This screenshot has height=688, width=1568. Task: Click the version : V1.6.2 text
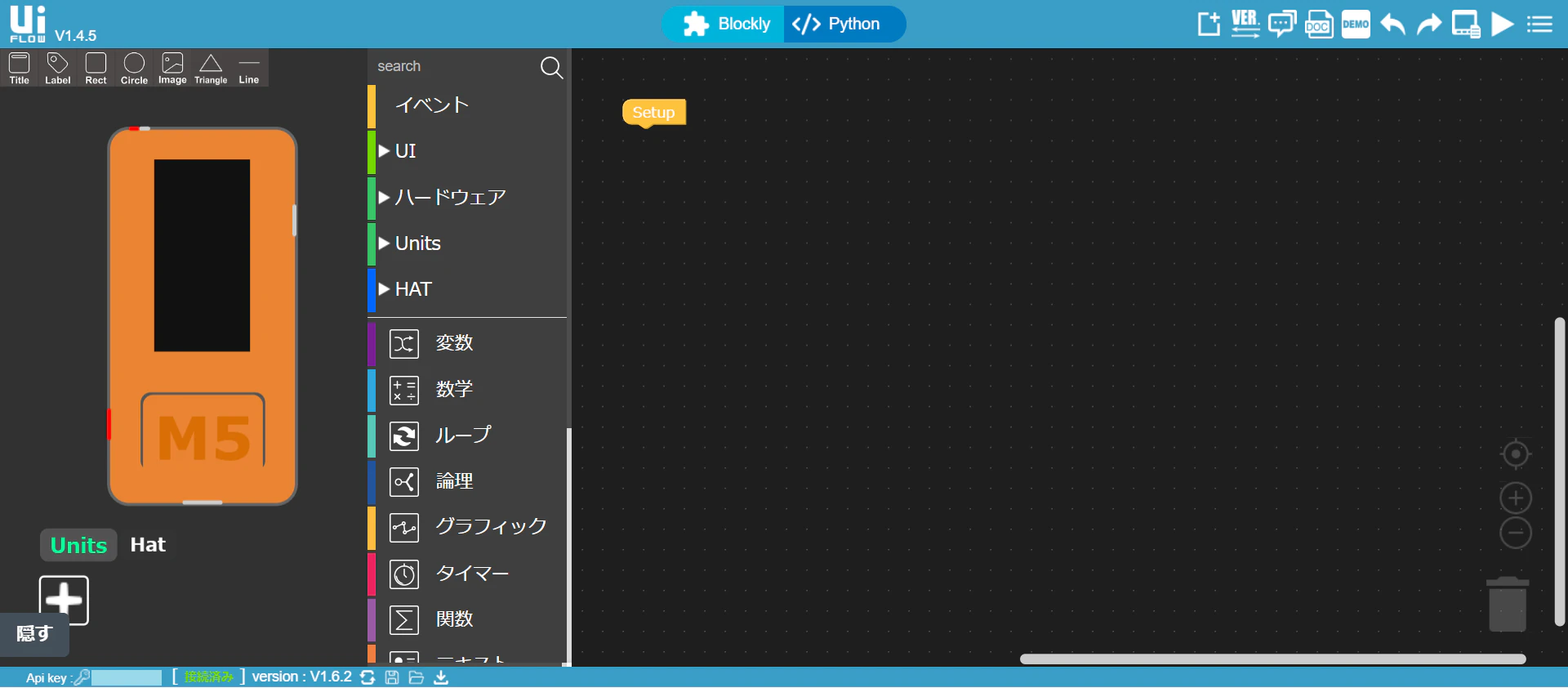302,677
